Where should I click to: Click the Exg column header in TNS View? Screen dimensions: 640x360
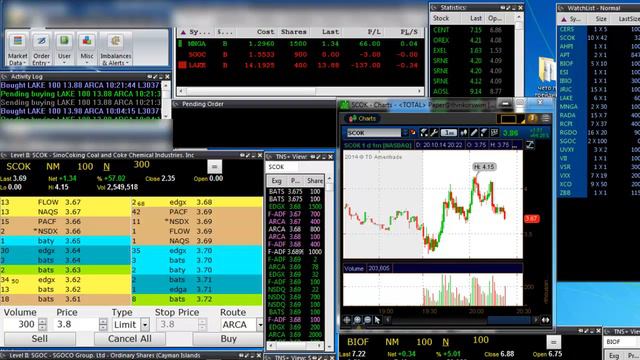tap(276, 180)
